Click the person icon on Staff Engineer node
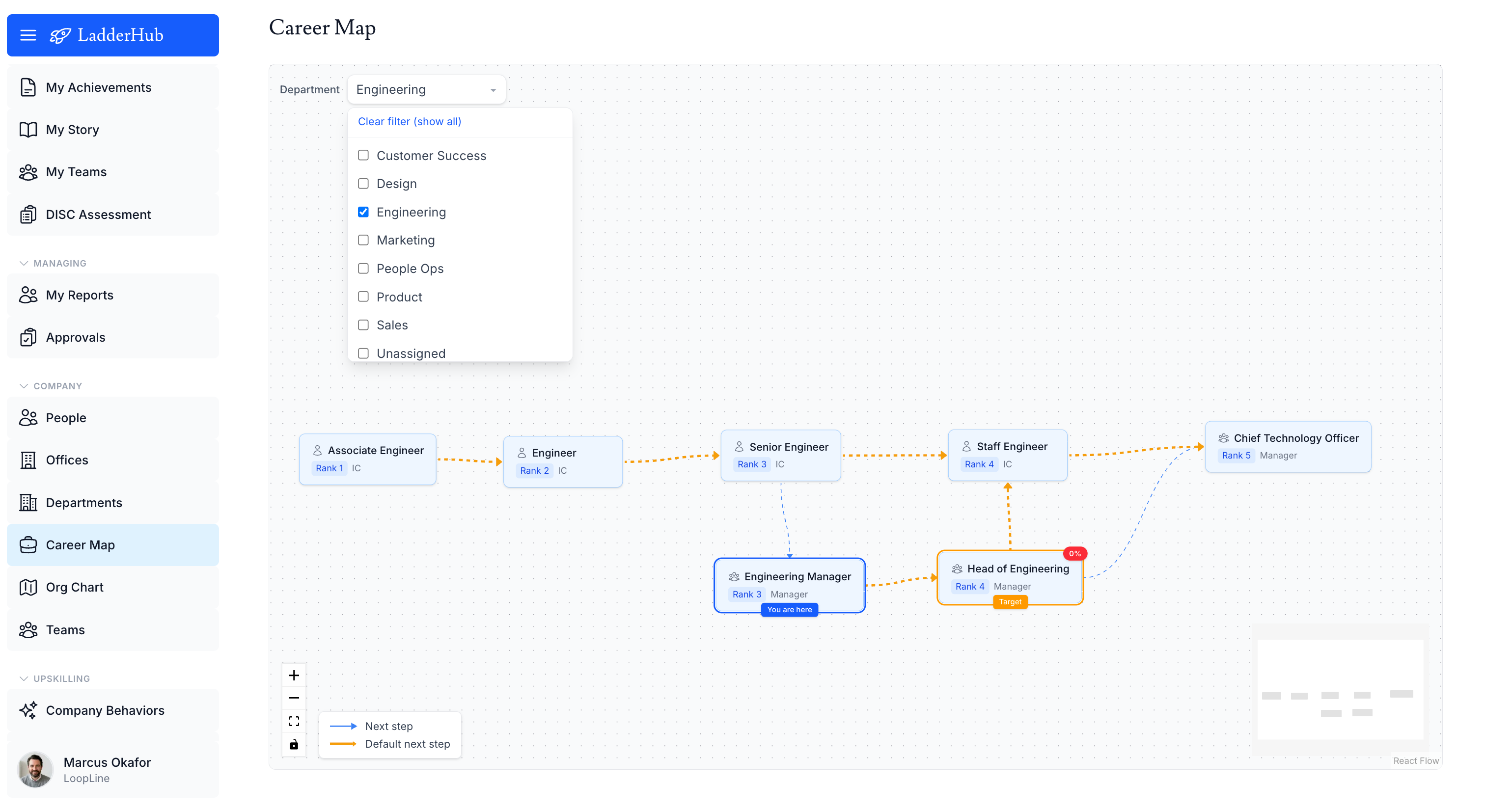The image size is (1485, 812). click(966, 446)
